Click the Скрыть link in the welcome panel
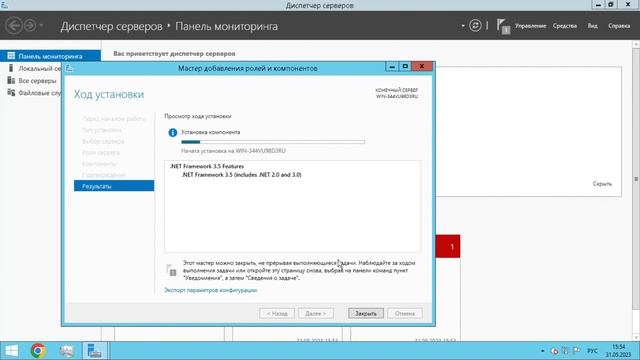 tap(602, 184)
